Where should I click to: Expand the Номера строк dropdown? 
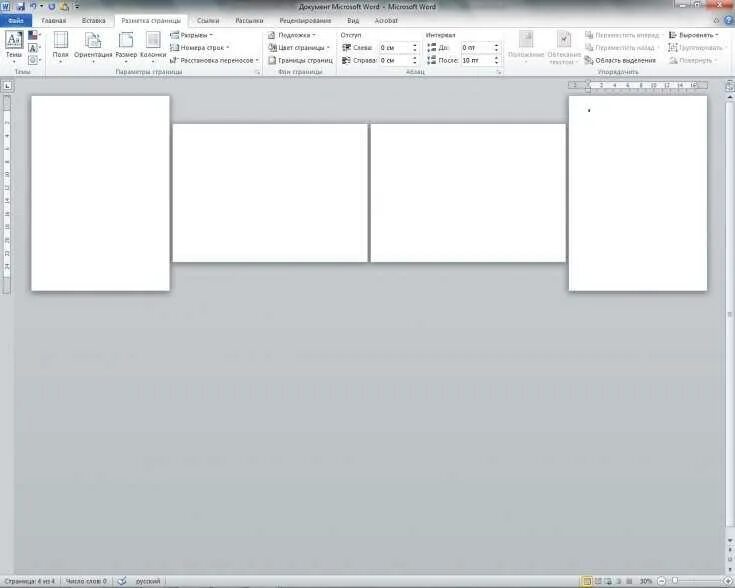[x=200, y=48]
